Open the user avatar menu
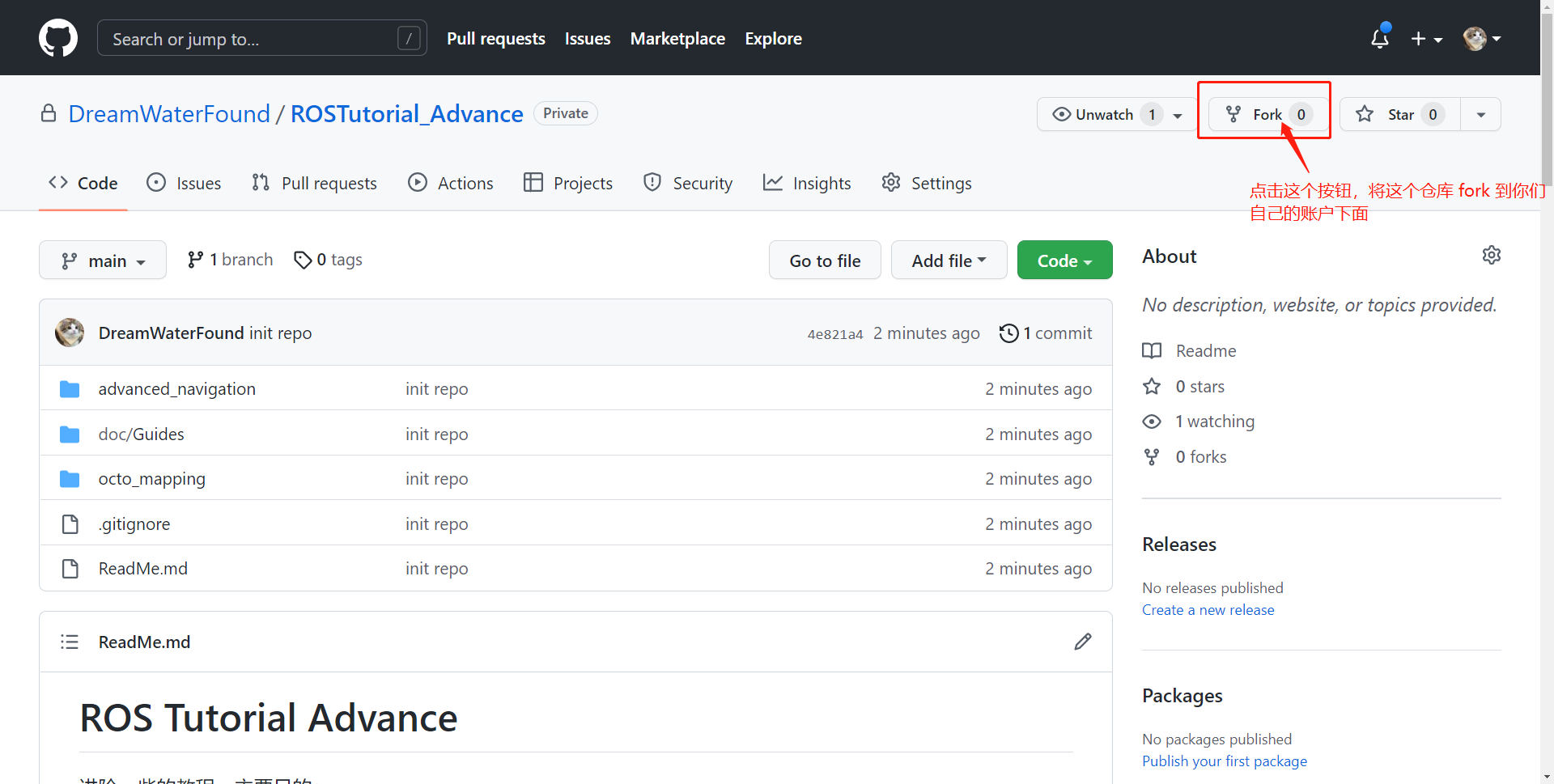Image resolution: width=1554 pixels, height=784 pixels. point(1482,38)
